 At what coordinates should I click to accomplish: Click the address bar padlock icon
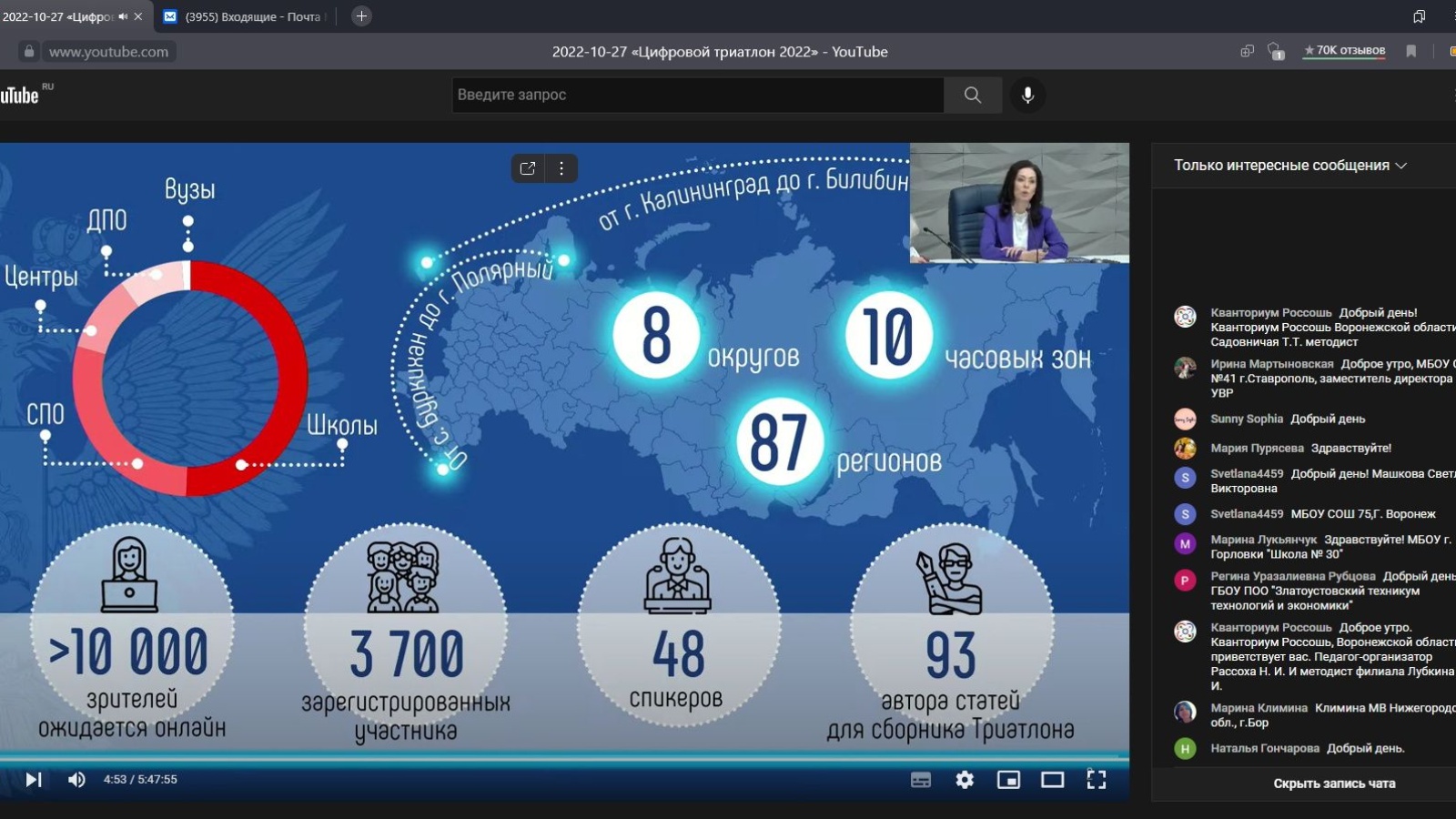(29, 52)
